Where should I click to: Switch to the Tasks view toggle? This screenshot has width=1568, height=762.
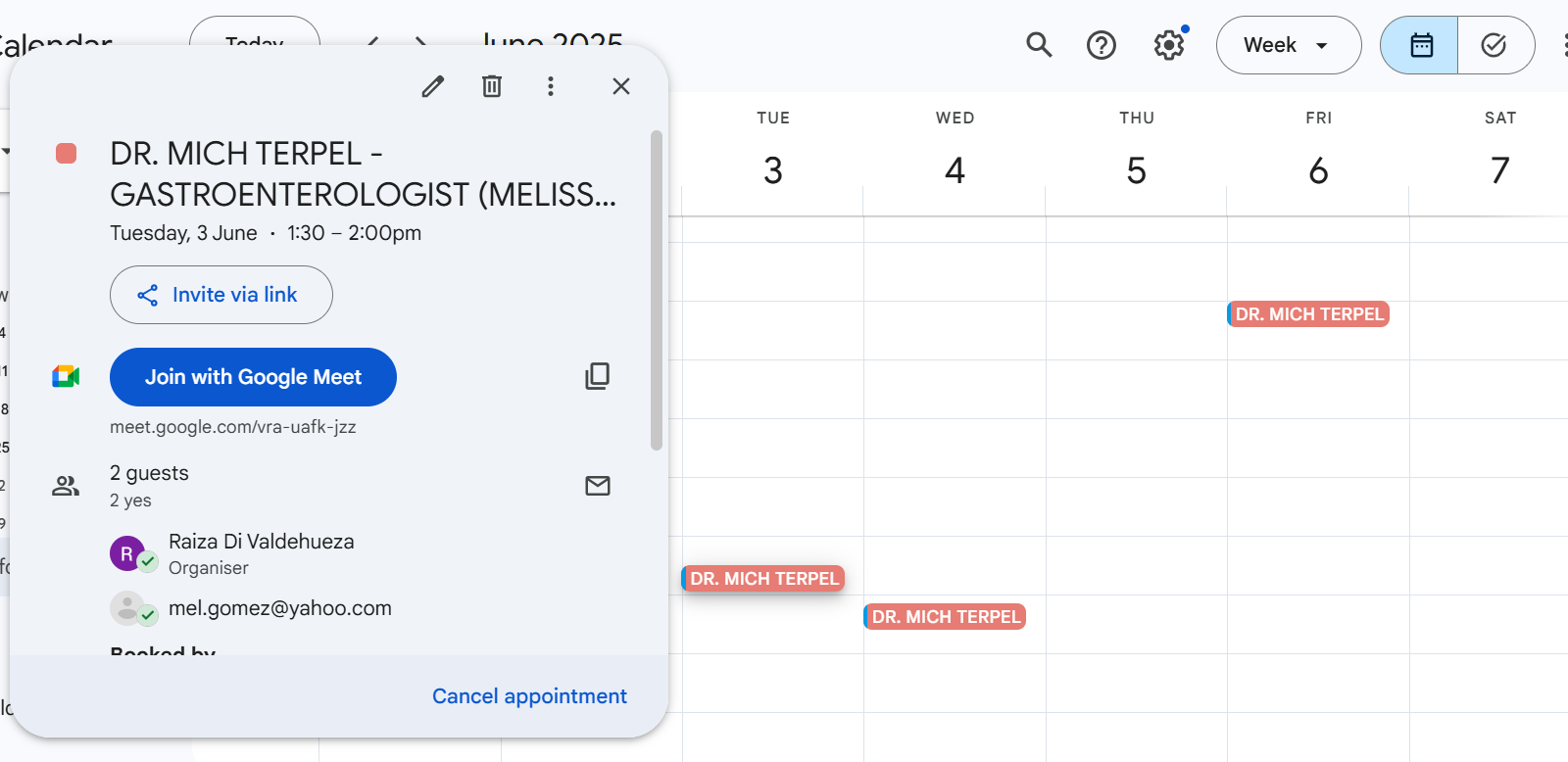click(1494, 45)
